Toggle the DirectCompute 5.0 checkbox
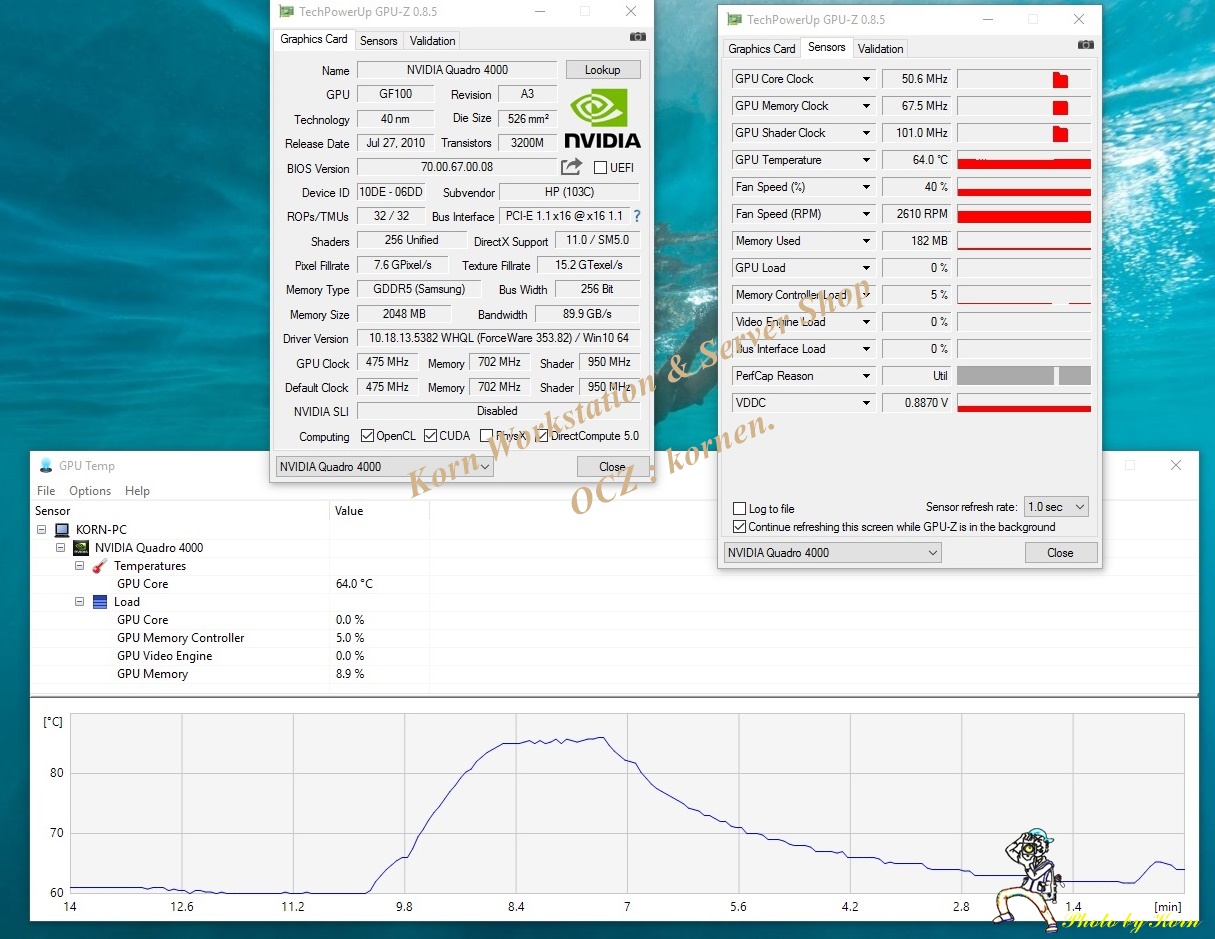This screenshot has width=1215, height=939. pyautogui.click(x=541, y=436)
